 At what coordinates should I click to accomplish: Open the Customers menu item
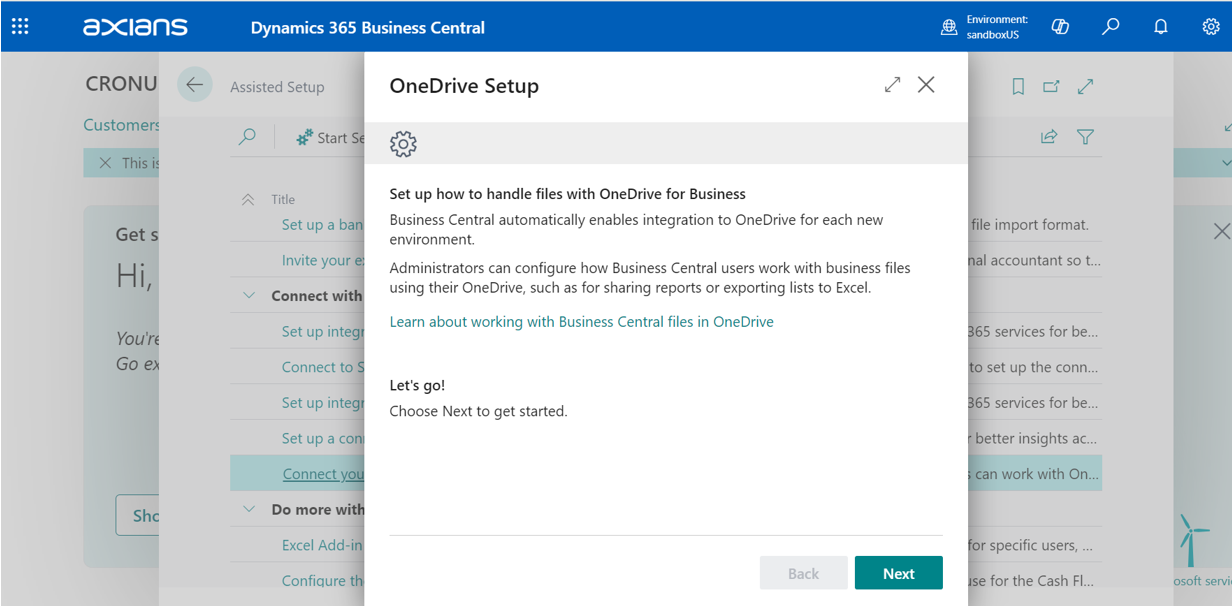120,125
